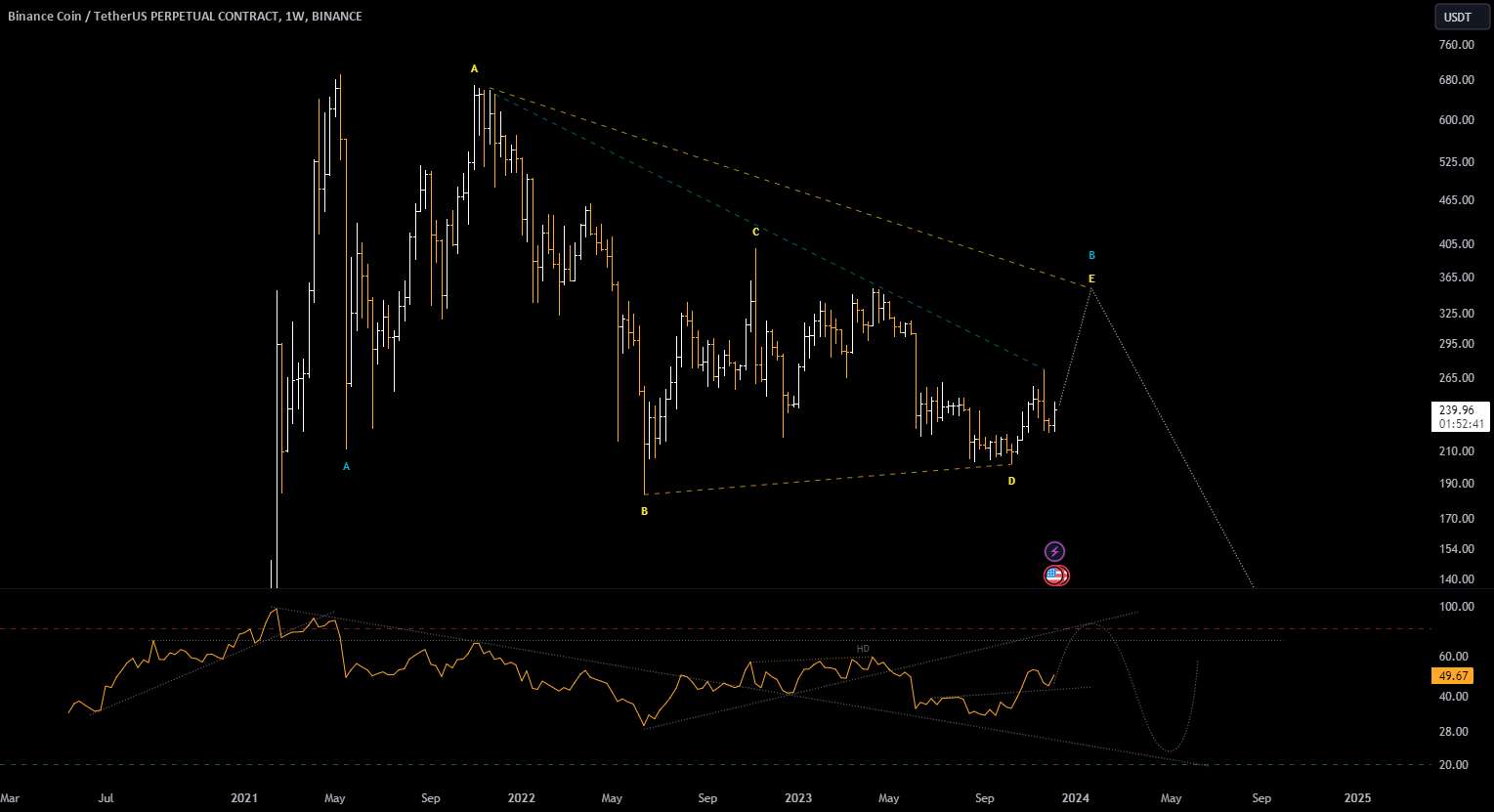Click the 210.00 price axis label
The height and width of the screenshot is (812, 1494).
point(1456,451)
